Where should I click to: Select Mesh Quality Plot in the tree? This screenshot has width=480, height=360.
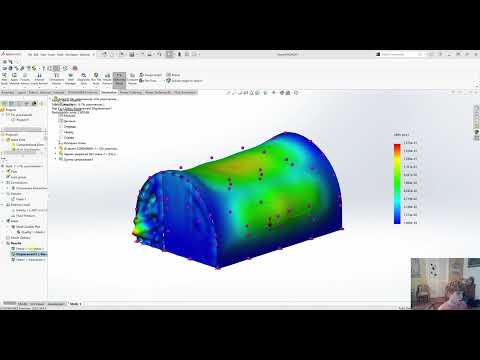(x=25, y=226)
